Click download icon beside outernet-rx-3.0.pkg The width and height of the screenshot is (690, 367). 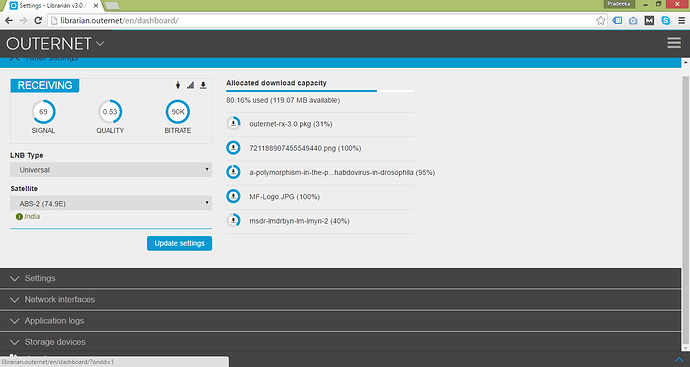pos(233,124)
